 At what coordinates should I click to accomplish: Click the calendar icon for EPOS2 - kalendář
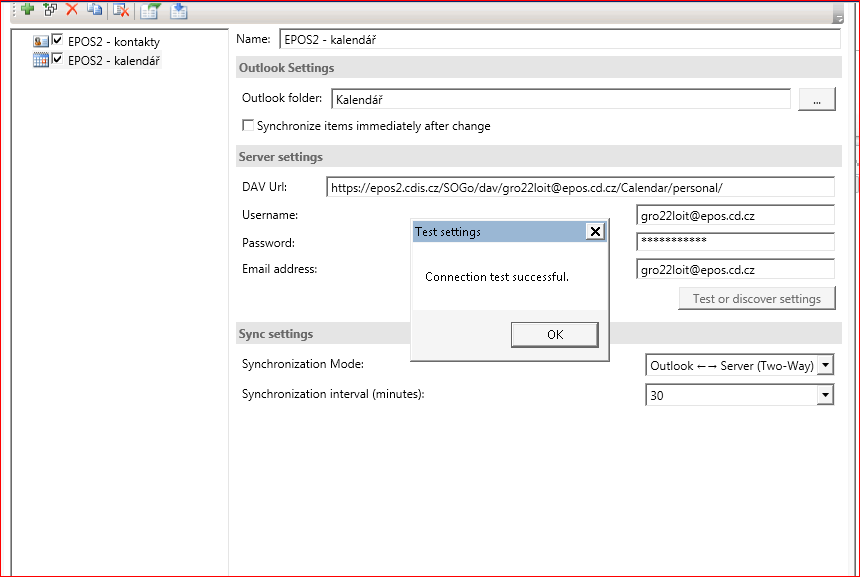[41, 60]
